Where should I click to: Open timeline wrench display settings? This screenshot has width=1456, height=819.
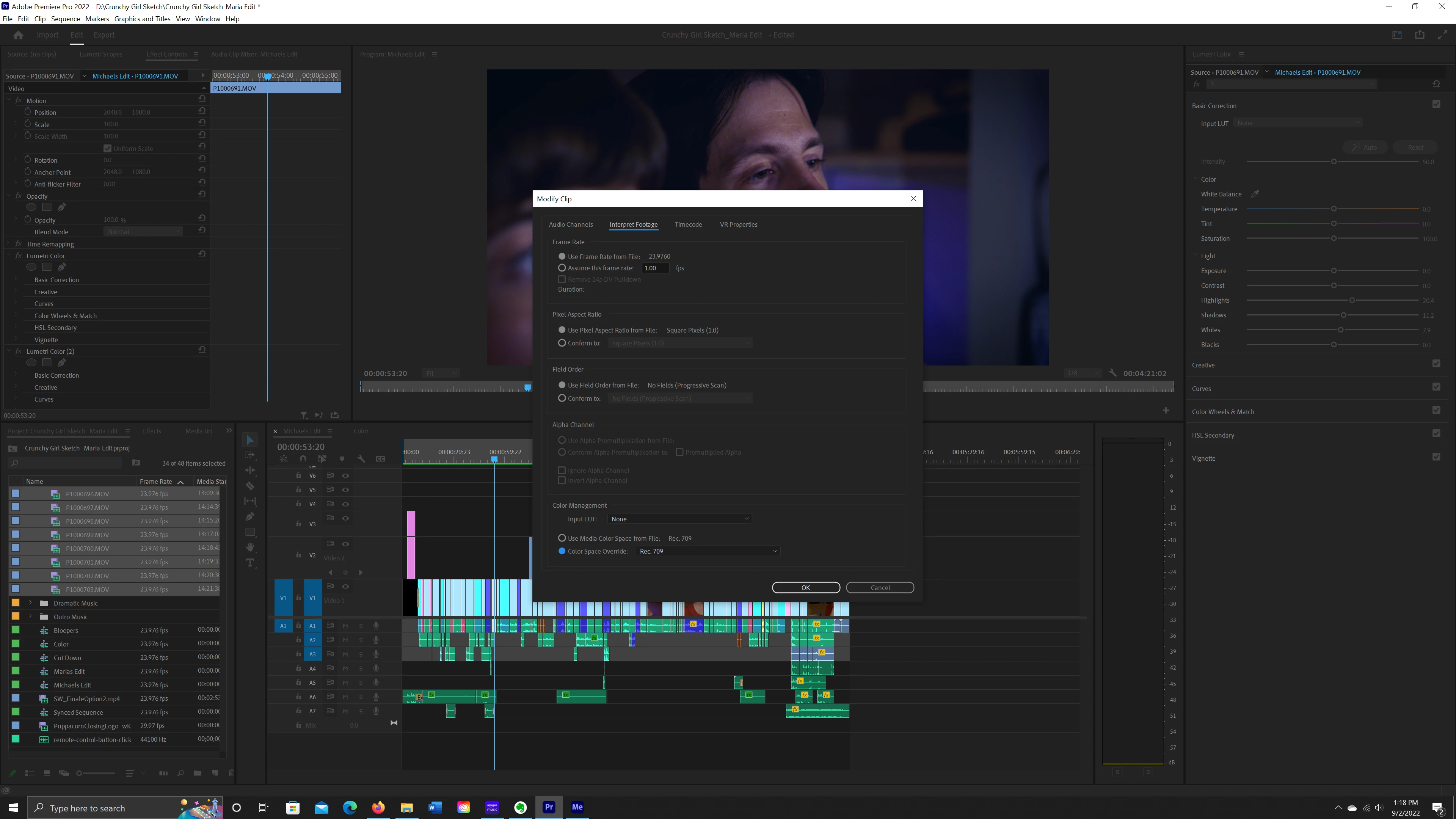[x=361, y=459]
